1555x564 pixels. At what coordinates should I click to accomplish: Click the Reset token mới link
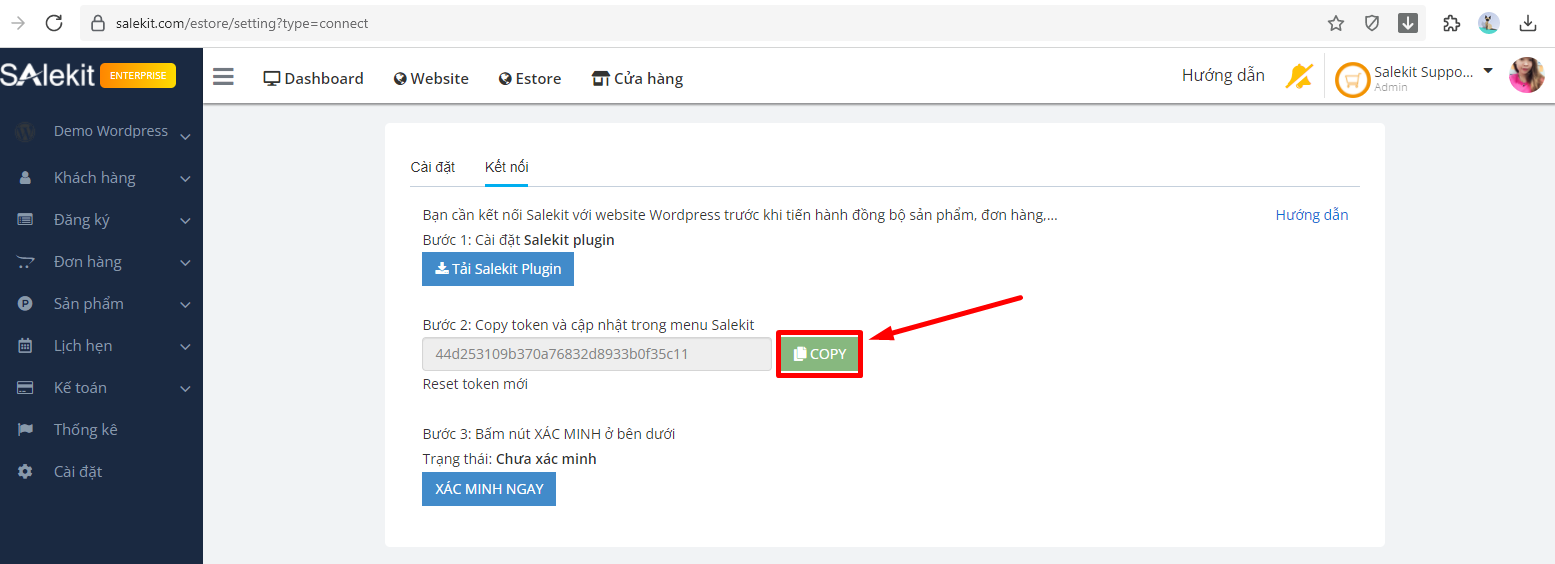coord(475,384)
